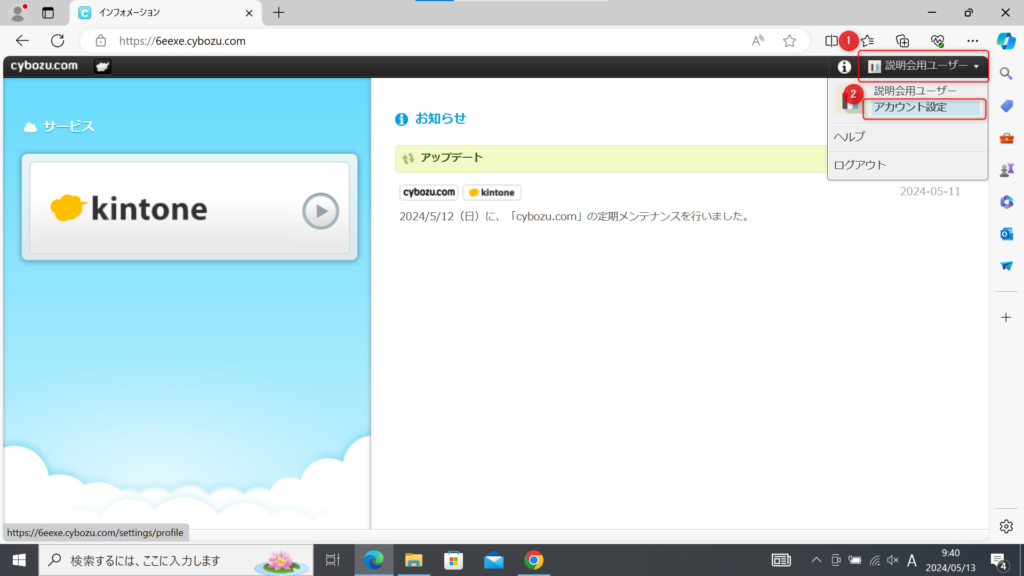Image resolution: width=1024 pixels, height=576 pixels.
Task: Open the Copilot icon in Edge
Action: pos(1006,41)
